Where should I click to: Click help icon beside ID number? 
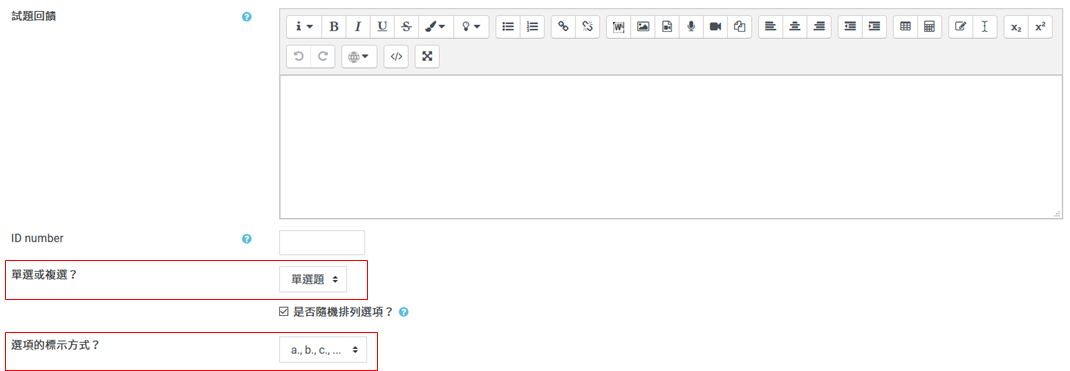pos(247,239)
